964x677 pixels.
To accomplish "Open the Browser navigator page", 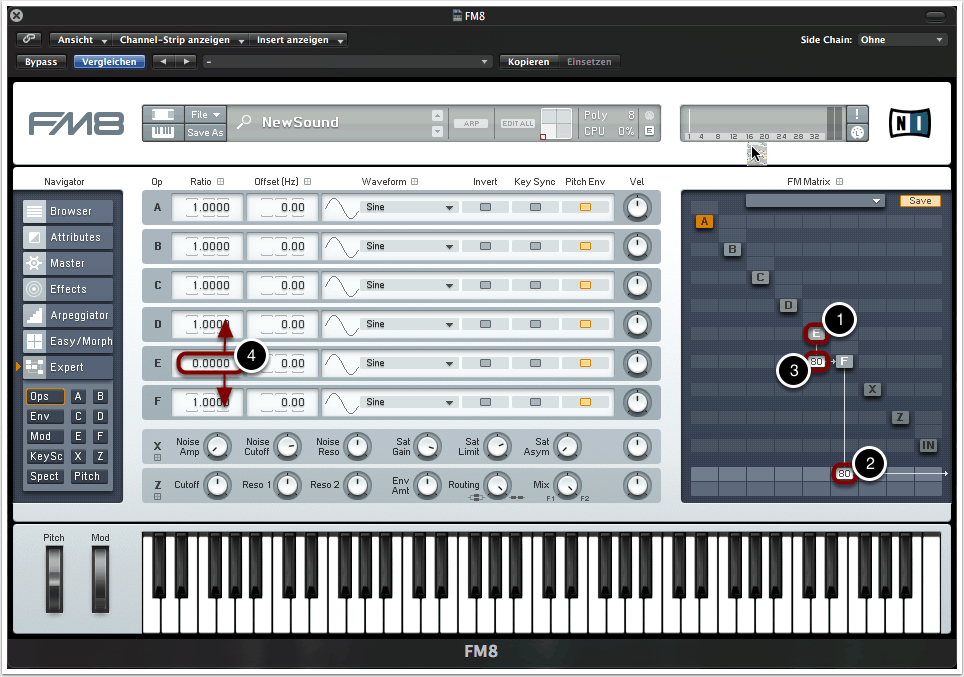I will click(x=67, y=211).
